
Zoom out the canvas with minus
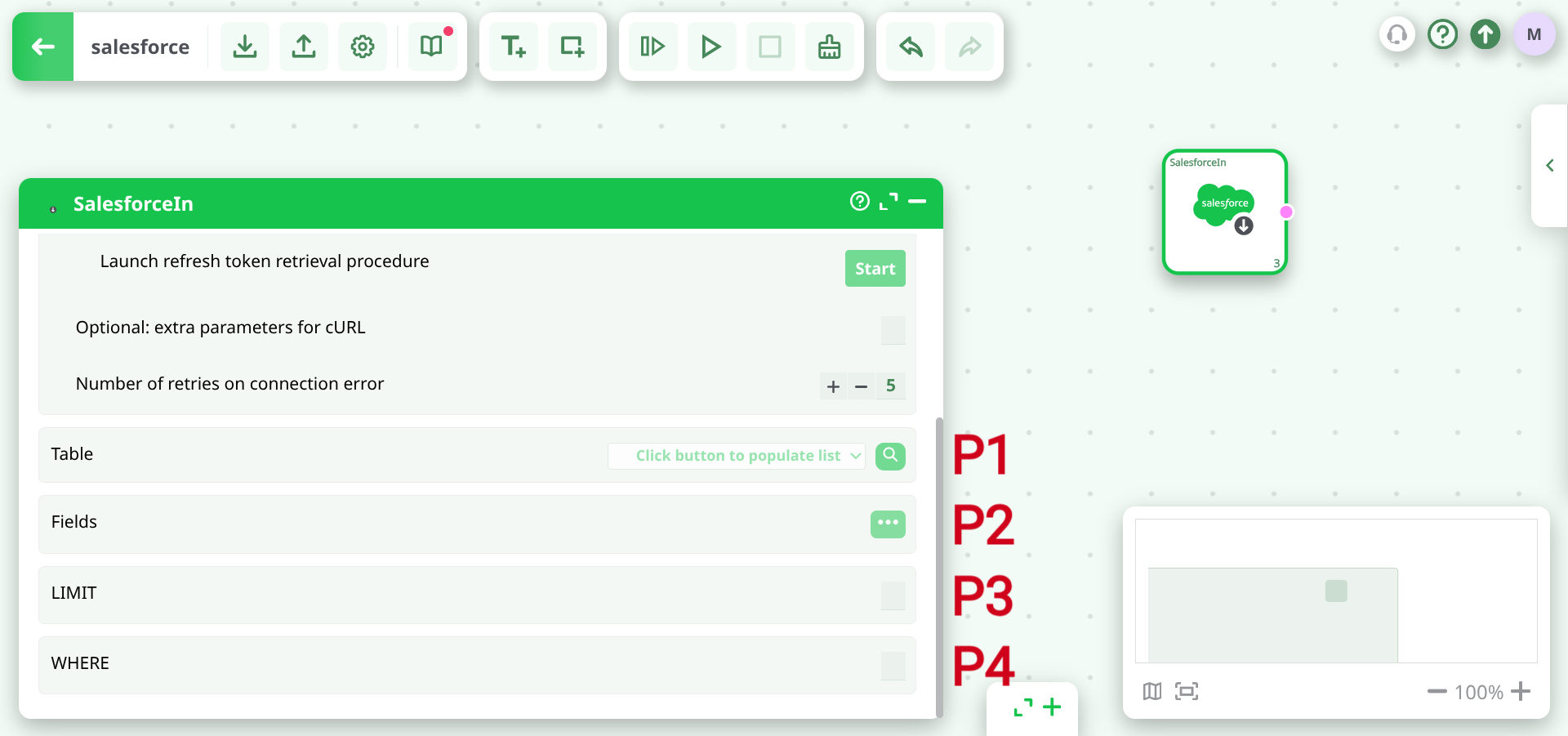[x=1437, y=692]
